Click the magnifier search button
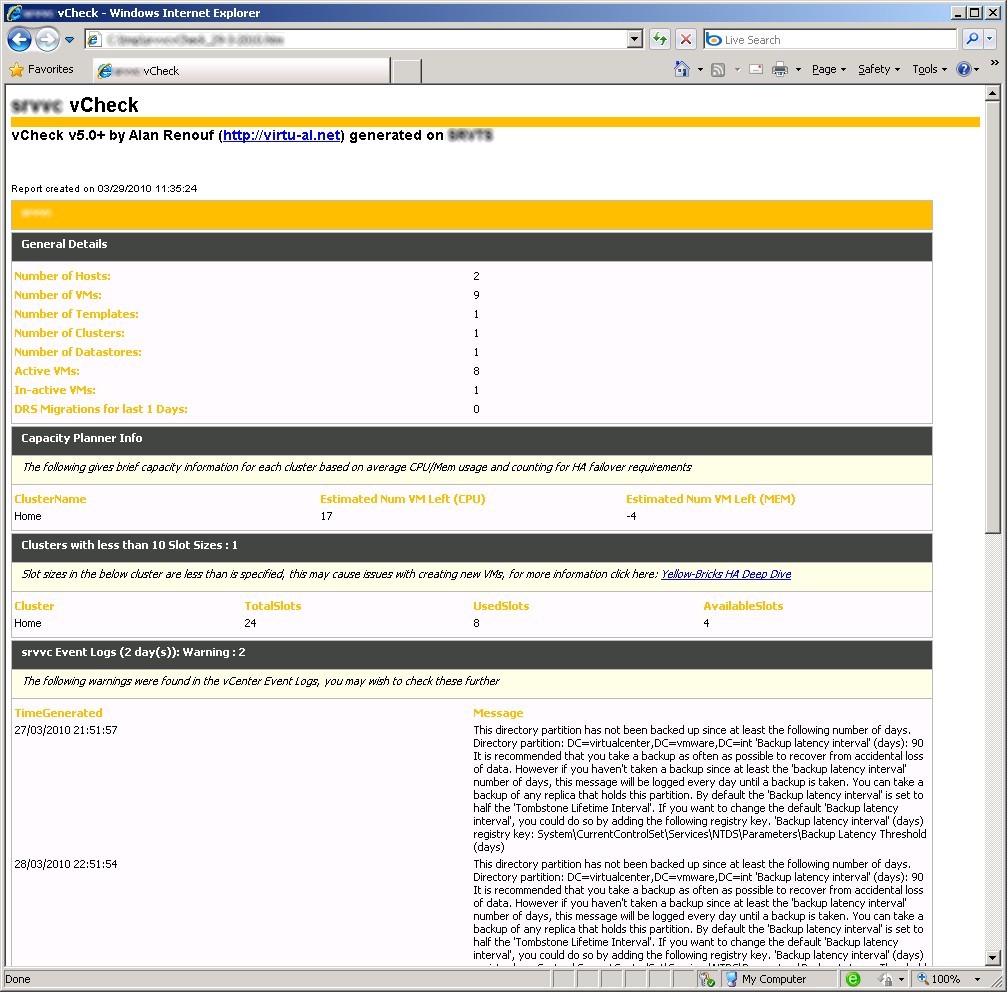The width and height of the screenshot is (1007, 992). [972, 40]
